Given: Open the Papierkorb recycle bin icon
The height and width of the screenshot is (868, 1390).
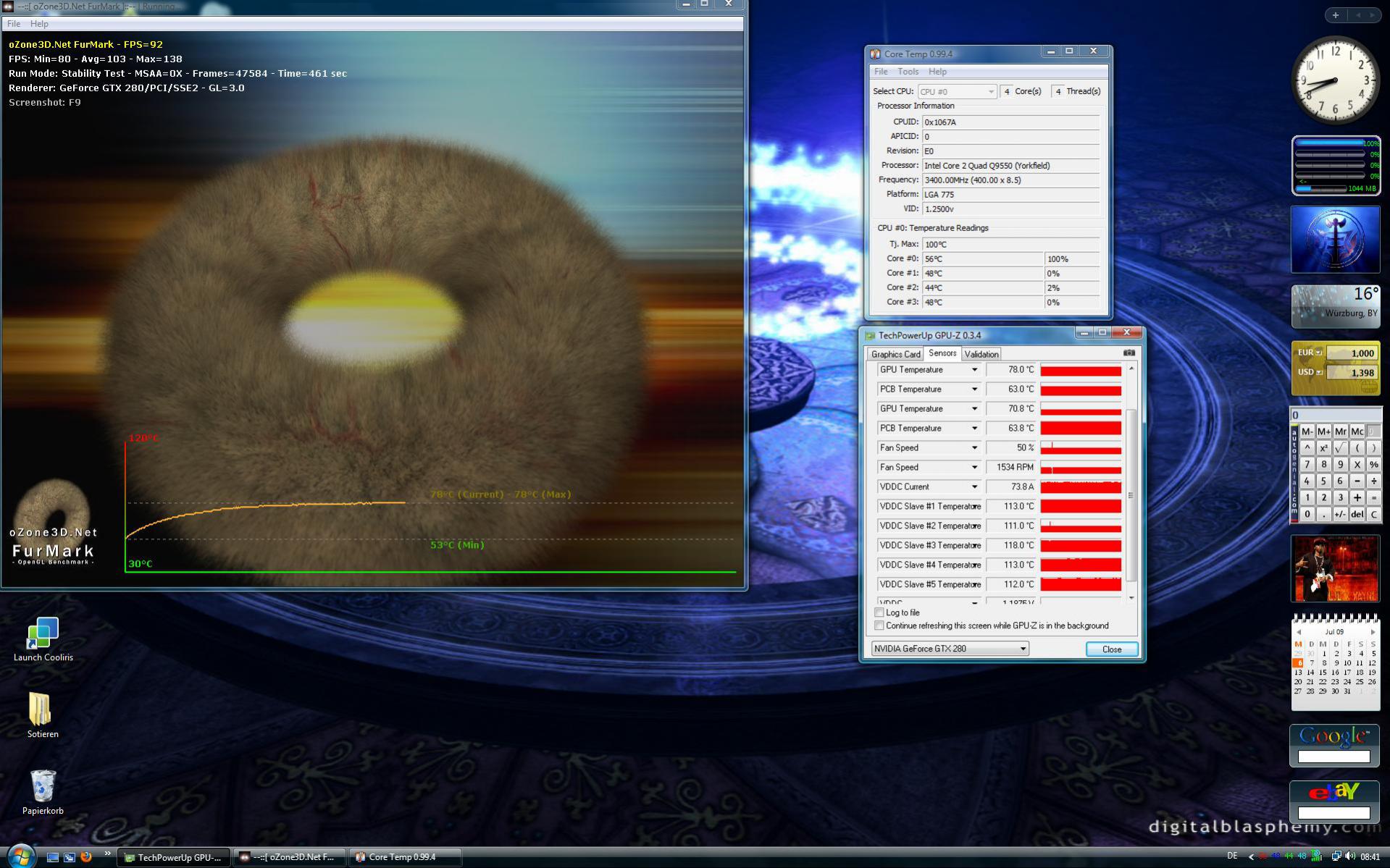Looking at the screenshot, I should pyautogui.click(x=43, y=792).
